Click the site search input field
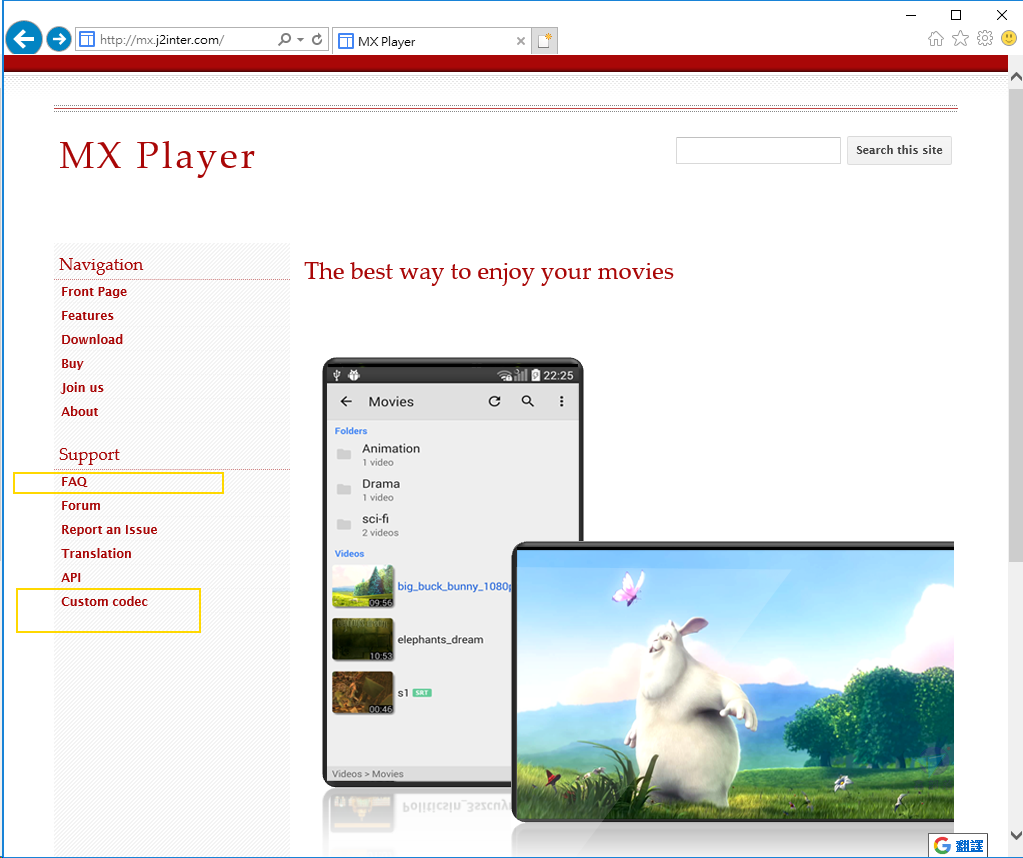1023x858 pixels. click(758, 150)
